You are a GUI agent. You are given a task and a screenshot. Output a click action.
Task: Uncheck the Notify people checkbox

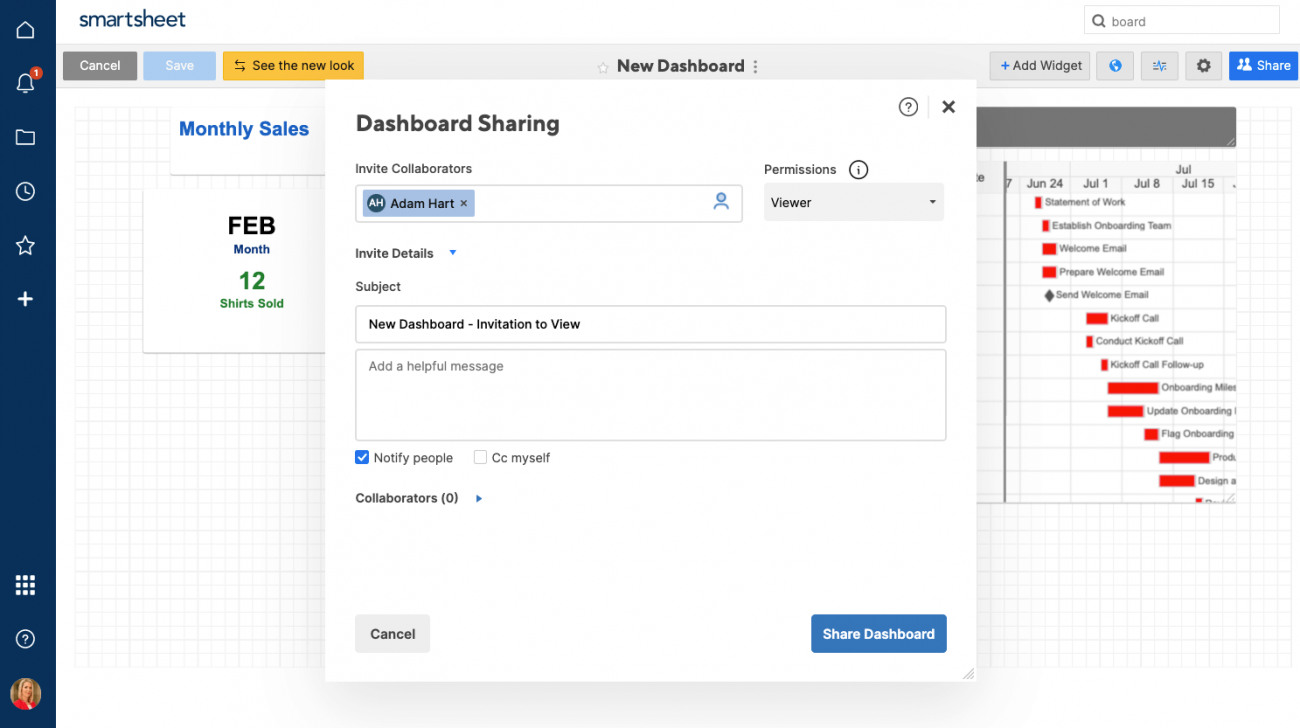361,457
